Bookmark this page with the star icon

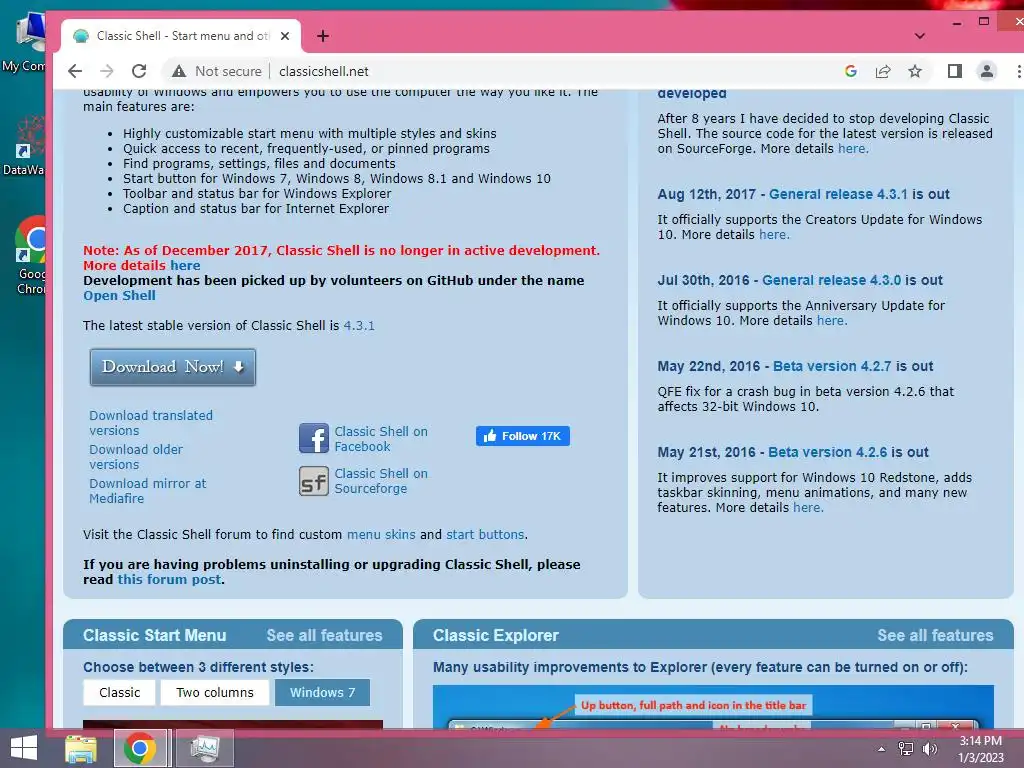[x=915, y=71]
